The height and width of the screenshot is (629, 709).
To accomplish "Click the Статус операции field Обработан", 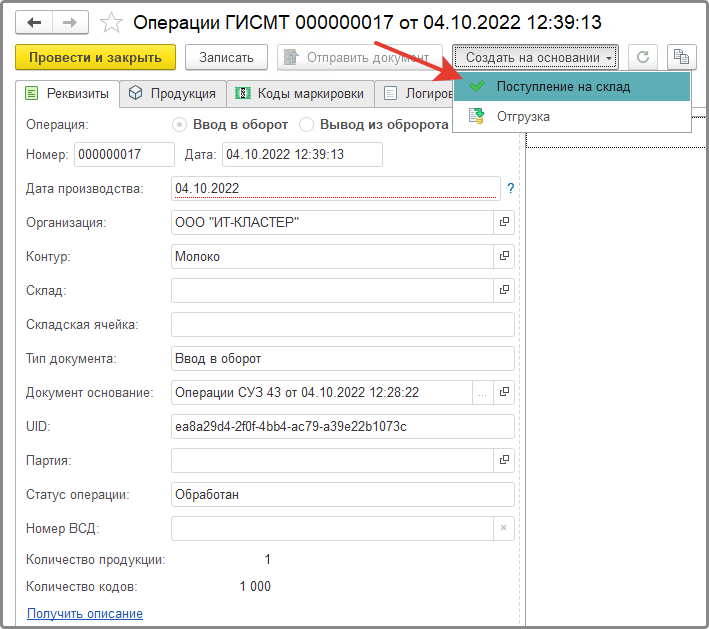I will [x=343, y=494].
